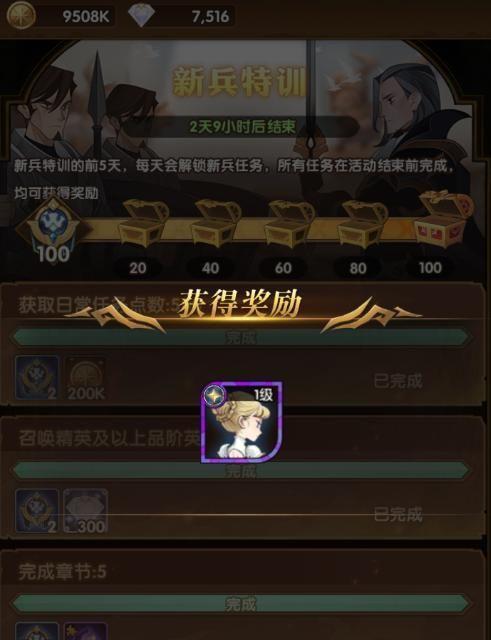Image resolution: width=491 pixels, height=640 pixels.
Task: Open the 40-point treasure chest
Action: click(216, 223)
